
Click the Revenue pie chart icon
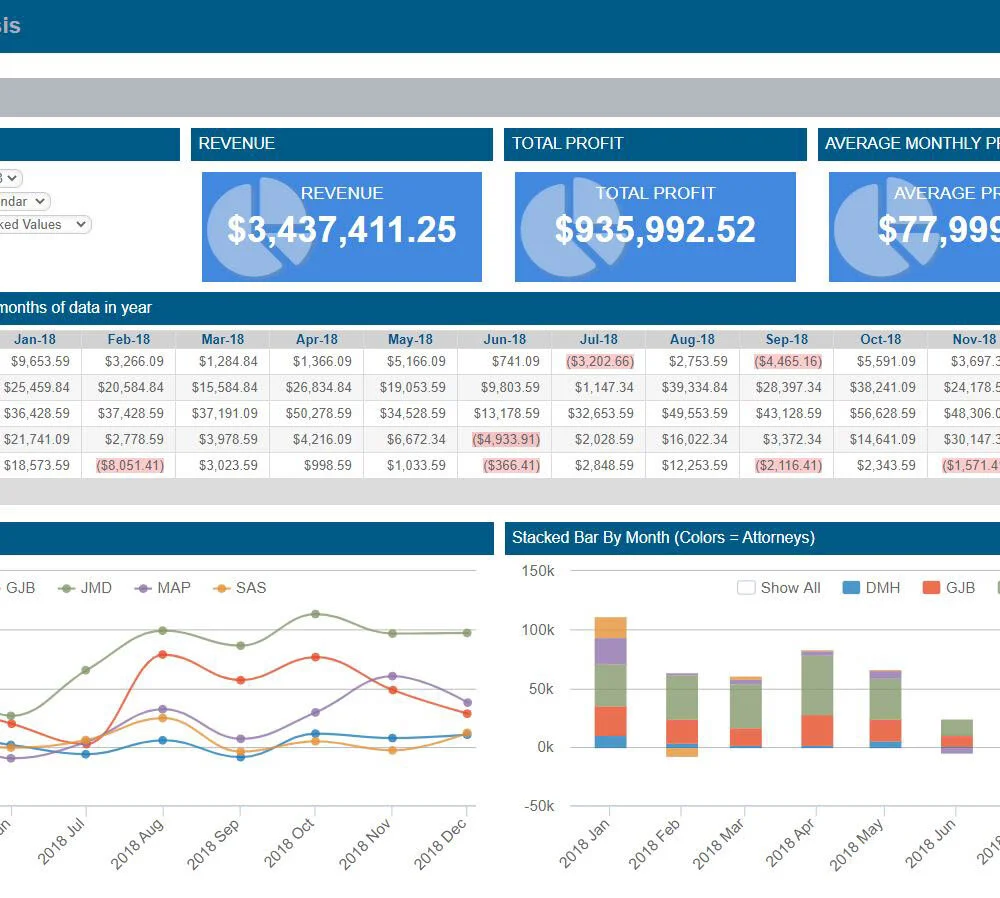(258, 227)
